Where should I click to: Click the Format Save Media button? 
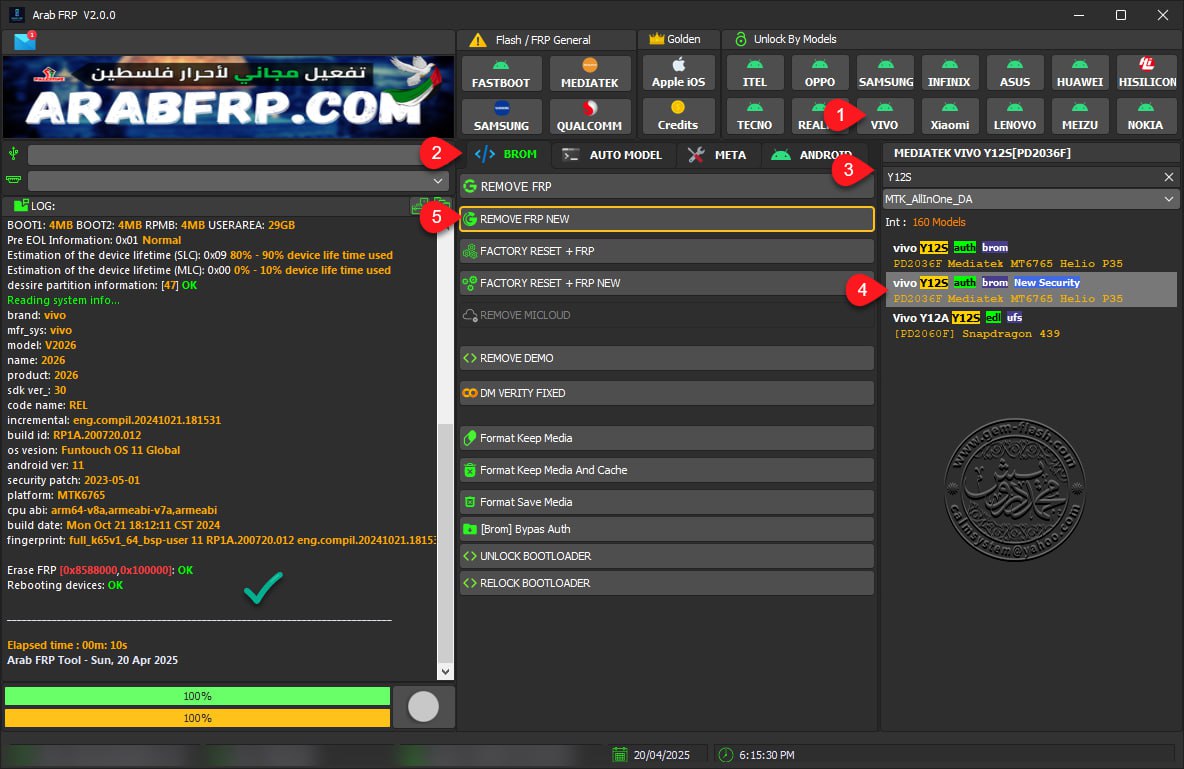pyautogui.click(x=667, y=502)
